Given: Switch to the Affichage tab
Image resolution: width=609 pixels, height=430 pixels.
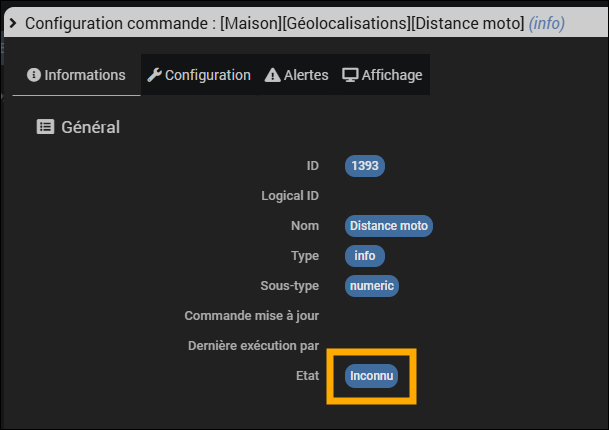Looking at the screenshot, I should pyautogui.click(x=383, y=75).
